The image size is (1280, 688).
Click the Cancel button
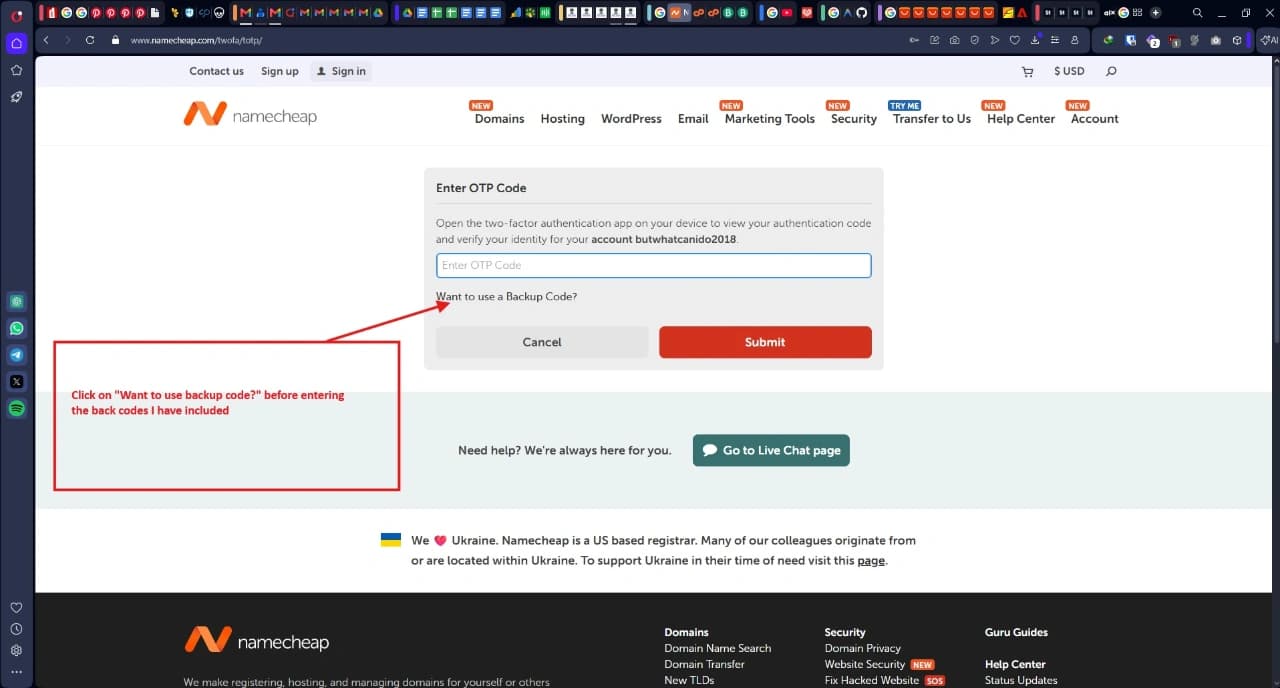542,342
